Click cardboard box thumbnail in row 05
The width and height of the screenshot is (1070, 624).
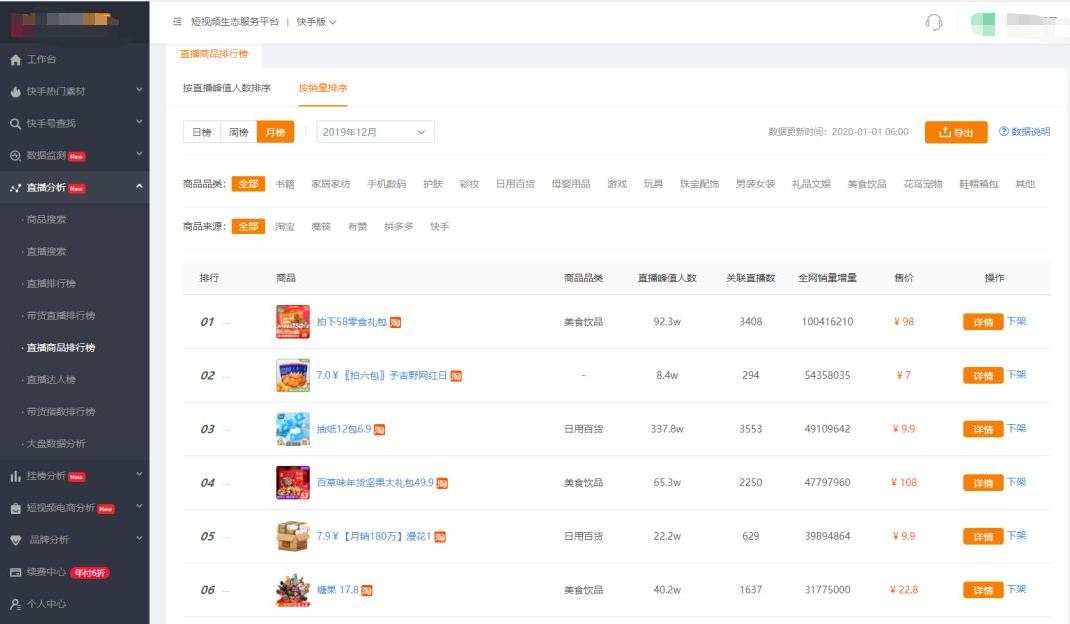pos(293,536)
